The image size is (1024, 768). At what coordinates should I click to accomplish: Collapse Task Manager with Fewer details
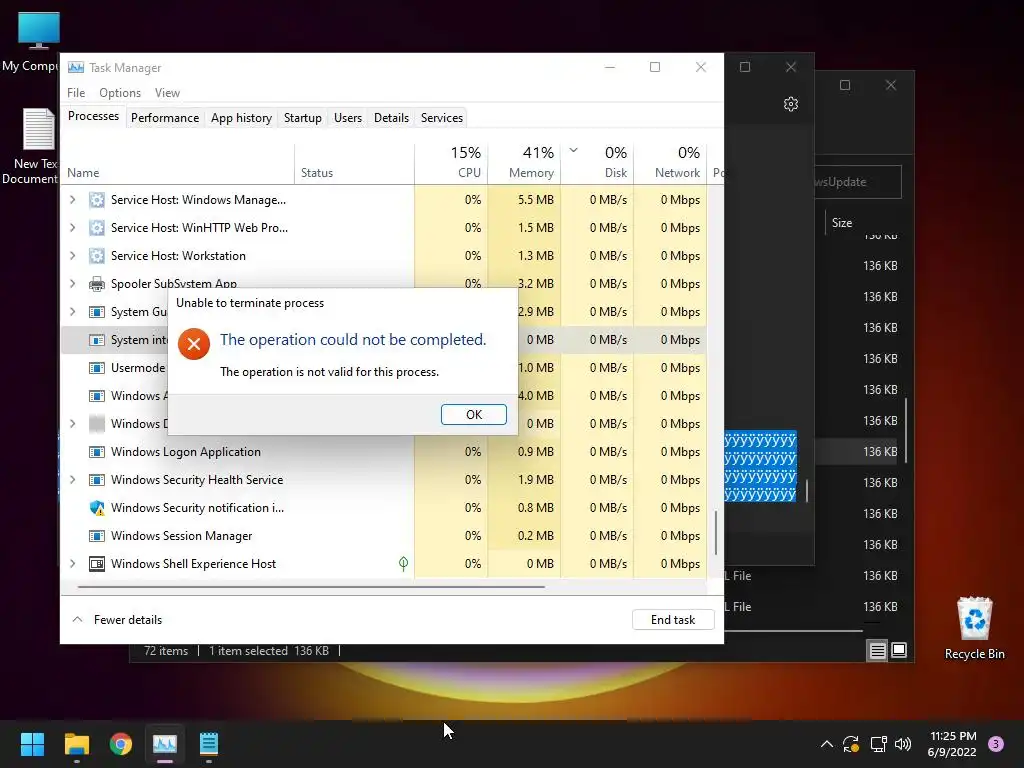[x=117, y=620]
